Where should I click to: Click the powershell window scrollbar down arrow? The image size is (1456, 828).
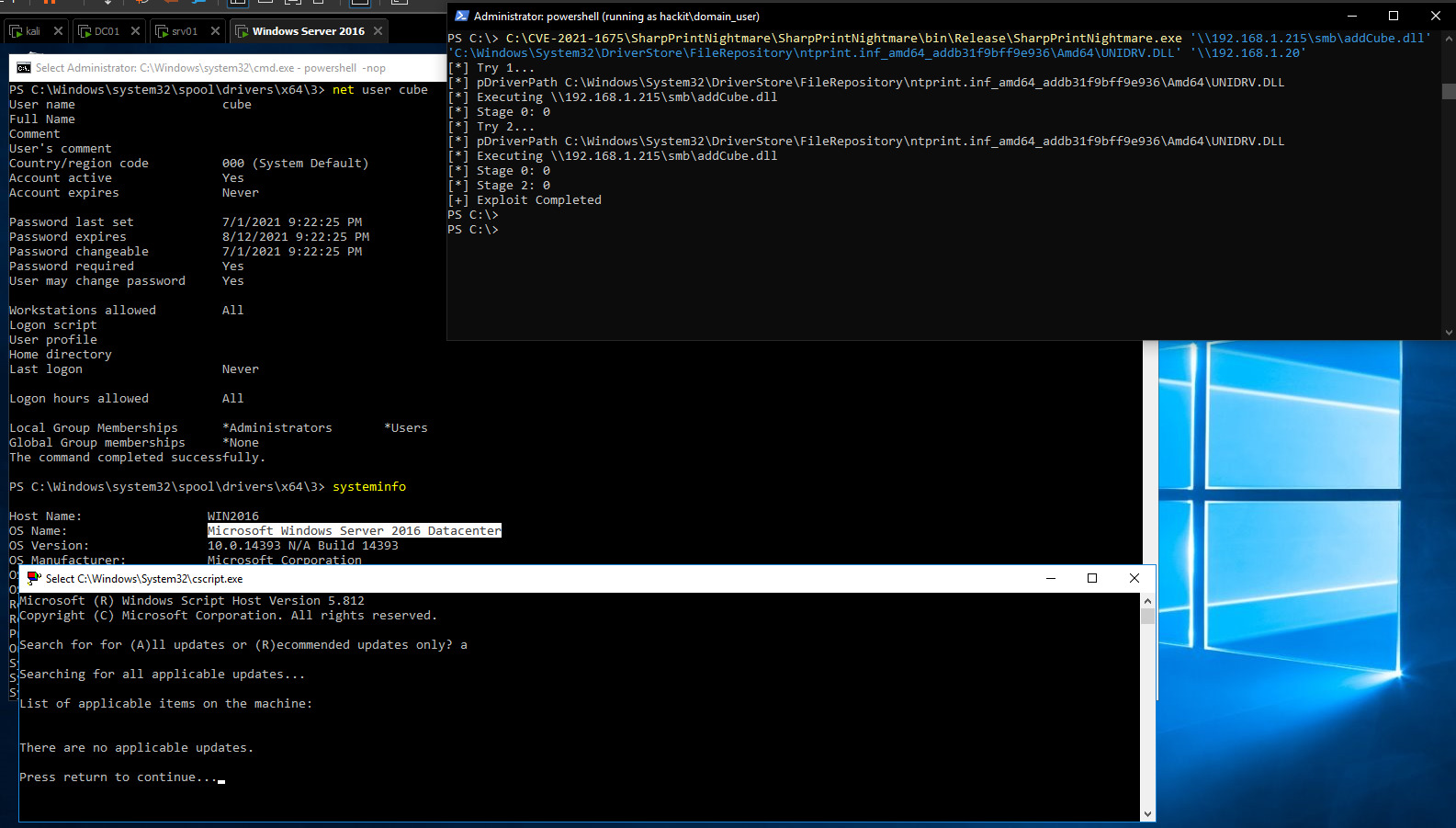pyautogui.click(x=1449, y=333)
